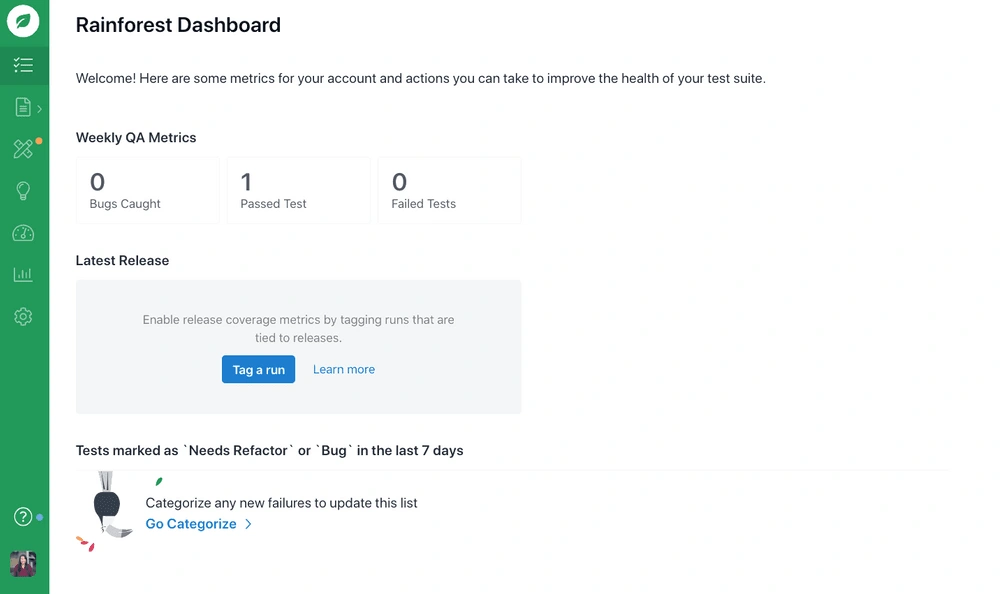This screenshot has height=594, width=1000.
Task: Open the settings gear icon
Action: click(x=23, y=316)
